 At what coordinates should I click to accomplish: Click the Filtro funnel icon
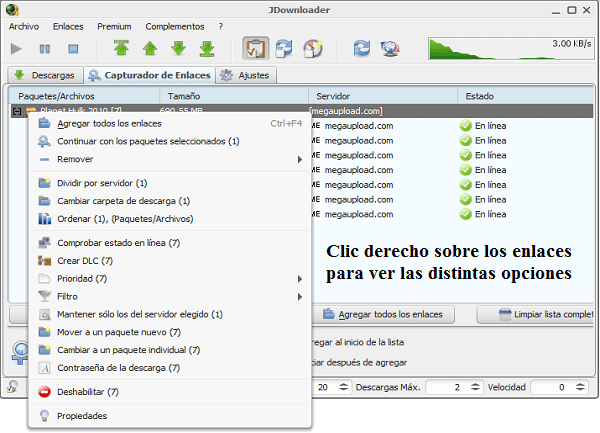click(44, 296)
